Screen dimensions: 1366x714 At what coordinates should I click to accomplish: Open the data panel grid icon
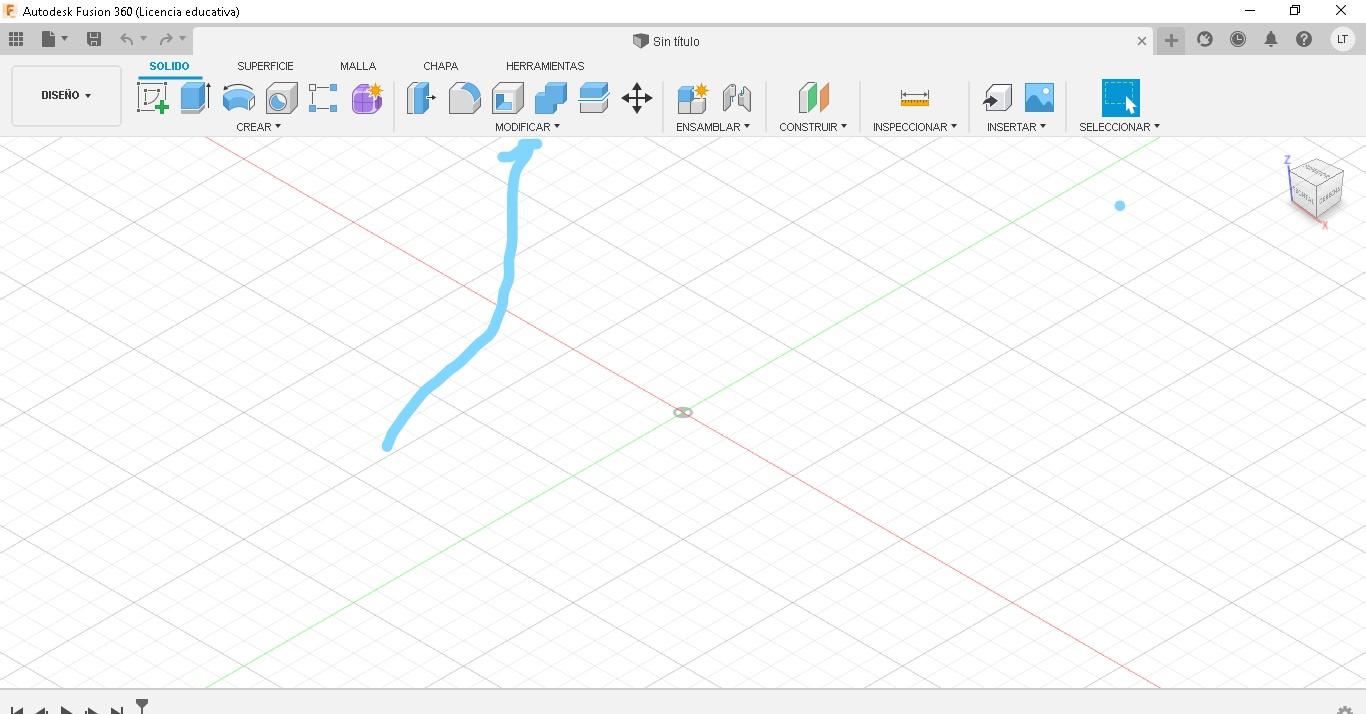(x=16, y=39)
